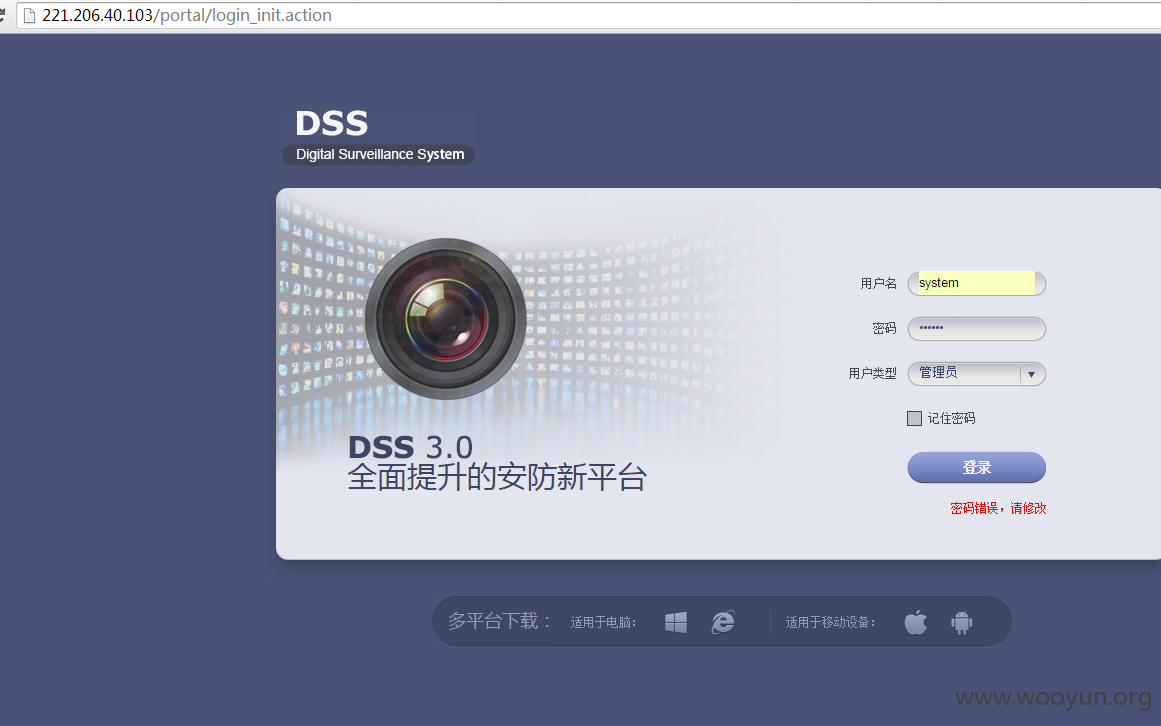Open the 管理员 user type combo box
Screen dimensions: 1161x726
977,374
